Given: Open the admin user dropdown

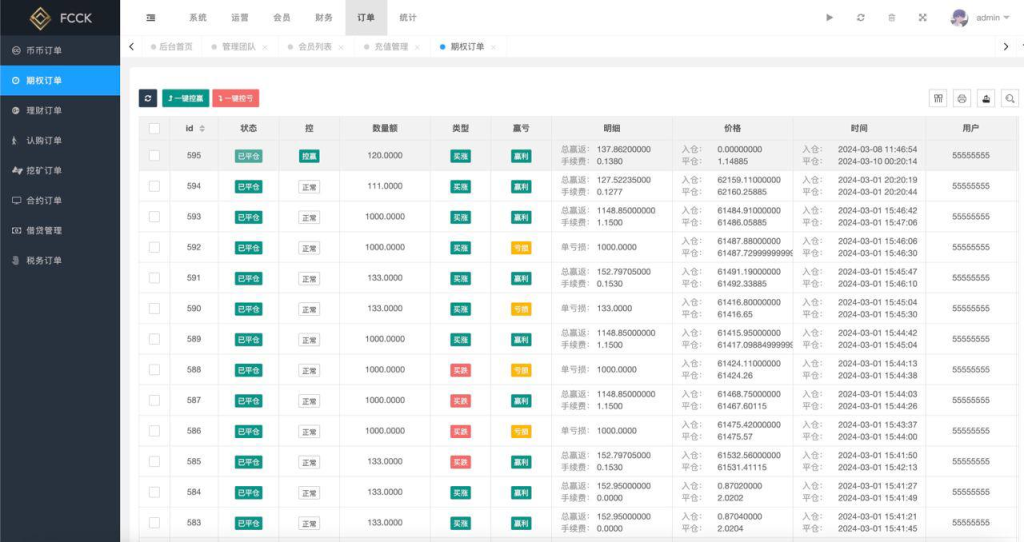Looking at the screenshot, I should pos(993,18).
